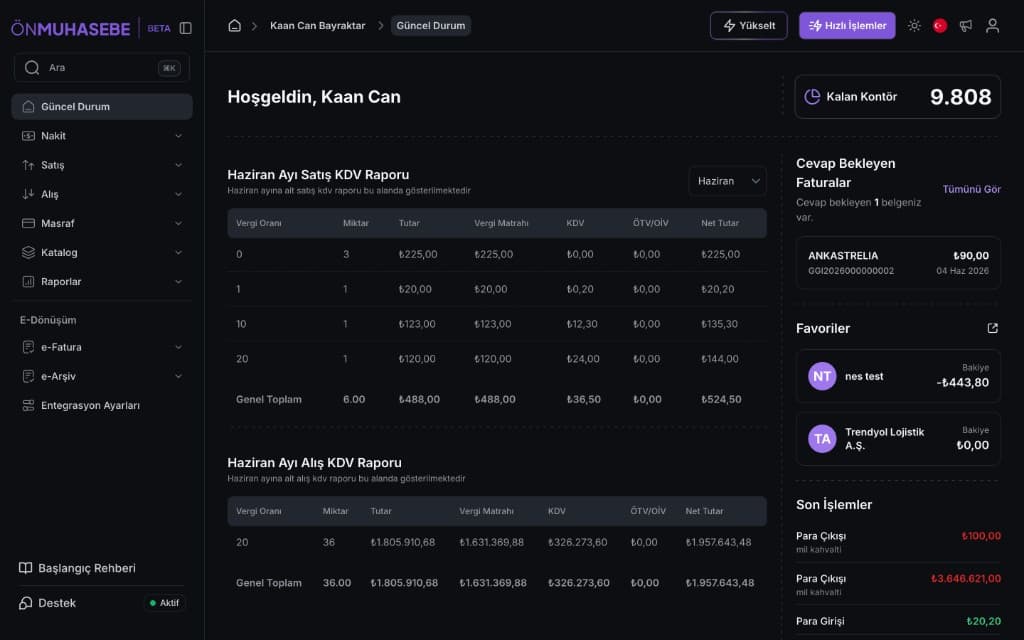Open the Başlangıç Rehberi guide
The image size is (1024, 640).
77,568
